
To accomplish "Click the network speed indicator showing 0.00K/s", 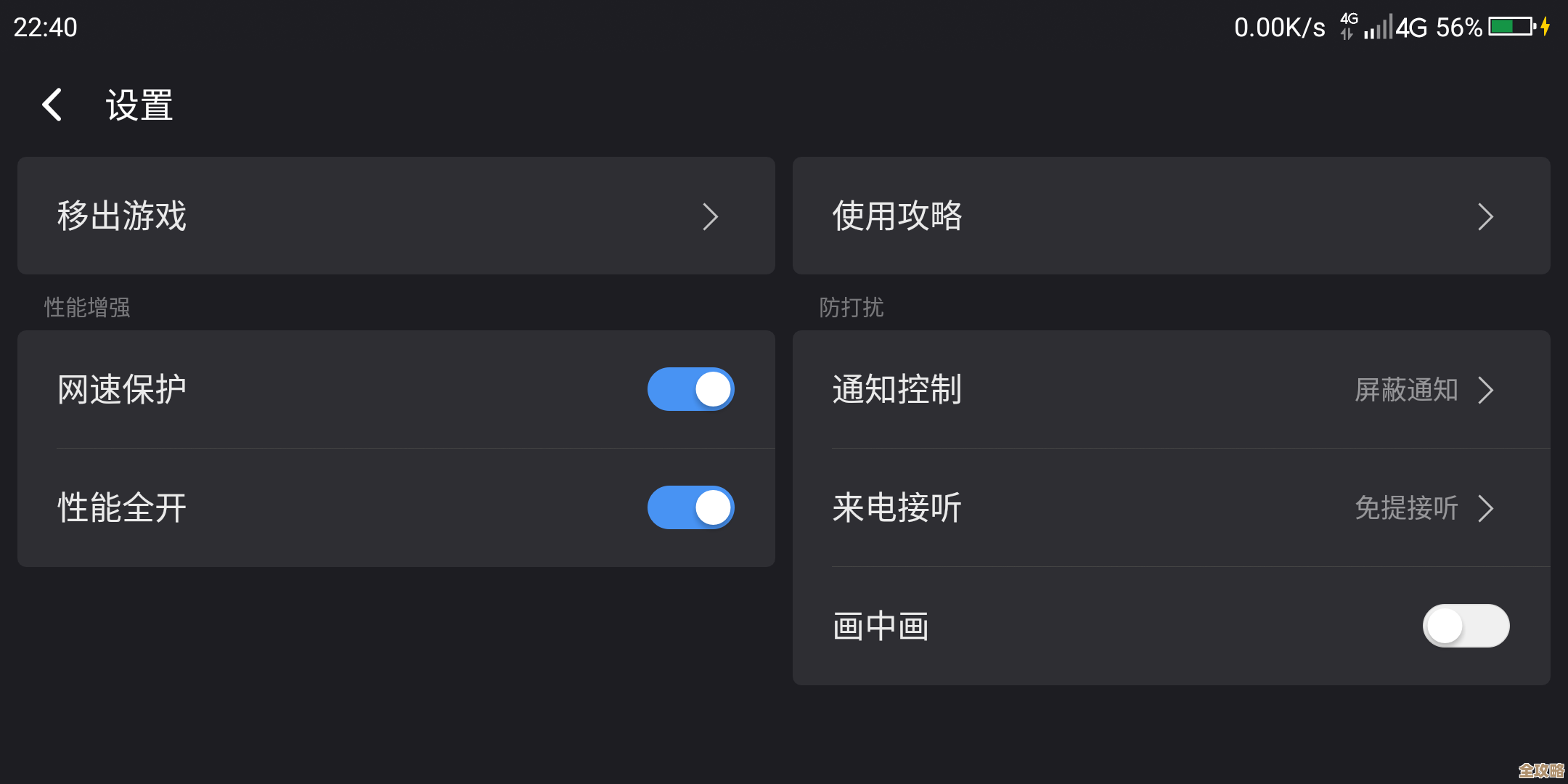I will (x=1279, y=27).
